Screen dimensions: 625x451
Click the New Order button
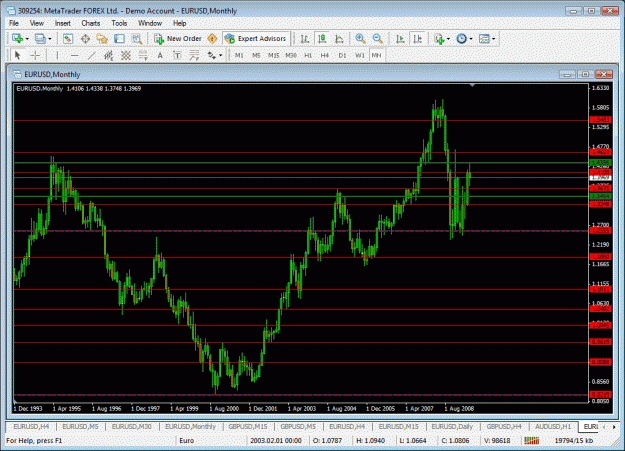tap(178, 39)
